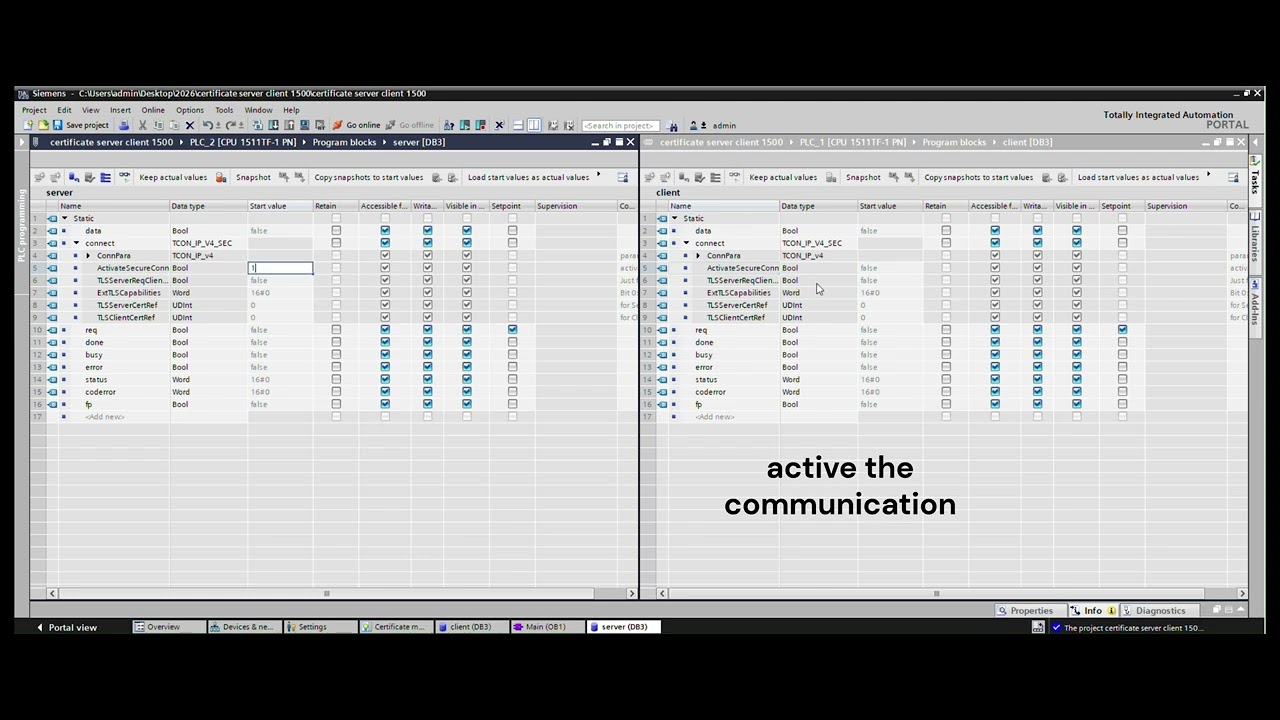Click the Search in project field
This screenshot has width=1280, height=720.
[619, 126]
